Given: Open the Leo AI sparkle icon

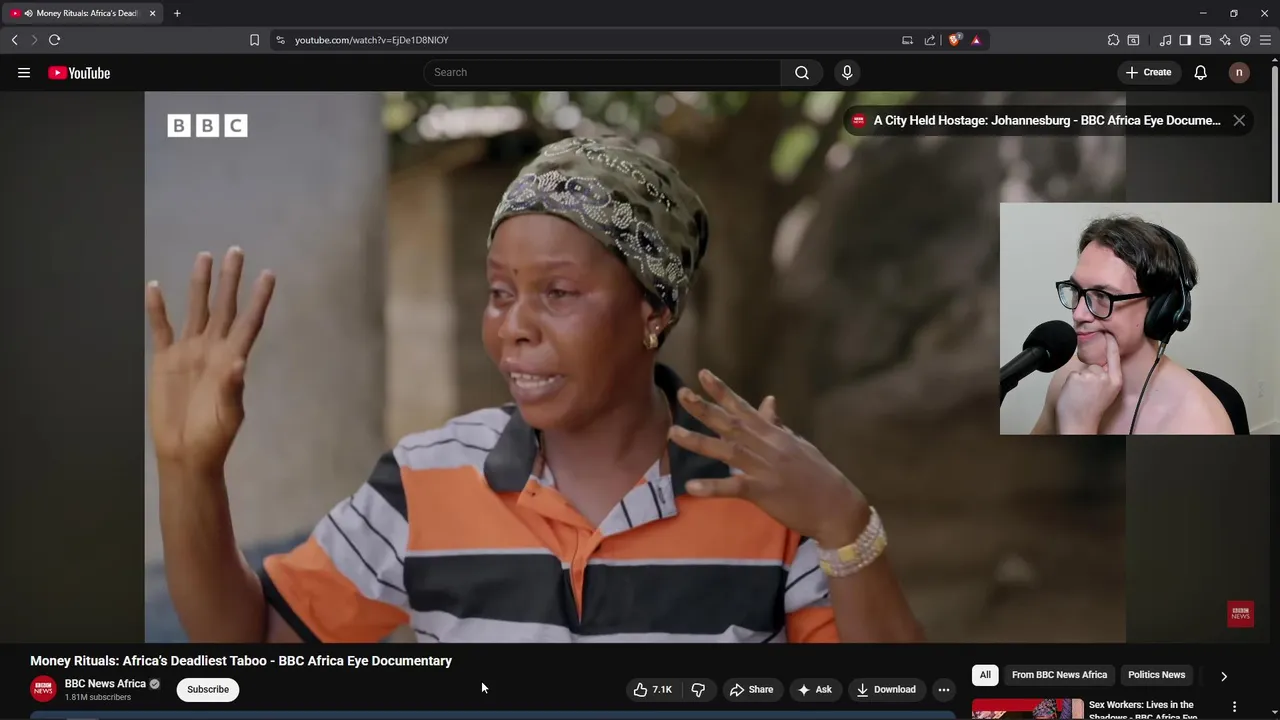Looking at the screenshot, I should point(1225,40).
